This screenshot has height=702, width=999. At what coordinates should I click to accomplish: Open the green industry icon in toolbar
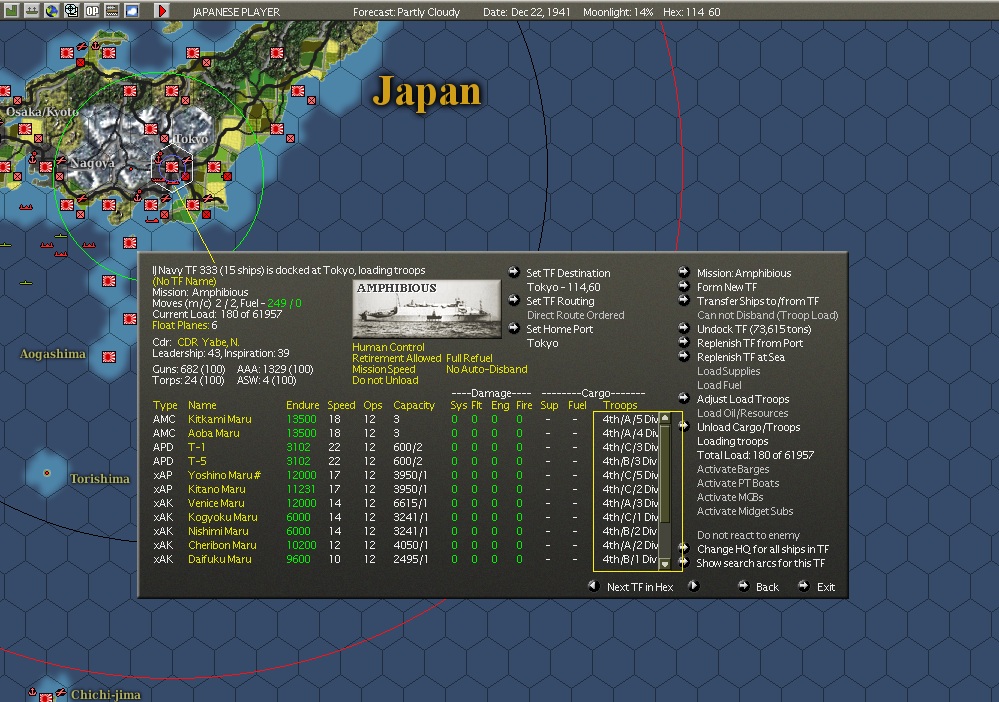[11, 10]
